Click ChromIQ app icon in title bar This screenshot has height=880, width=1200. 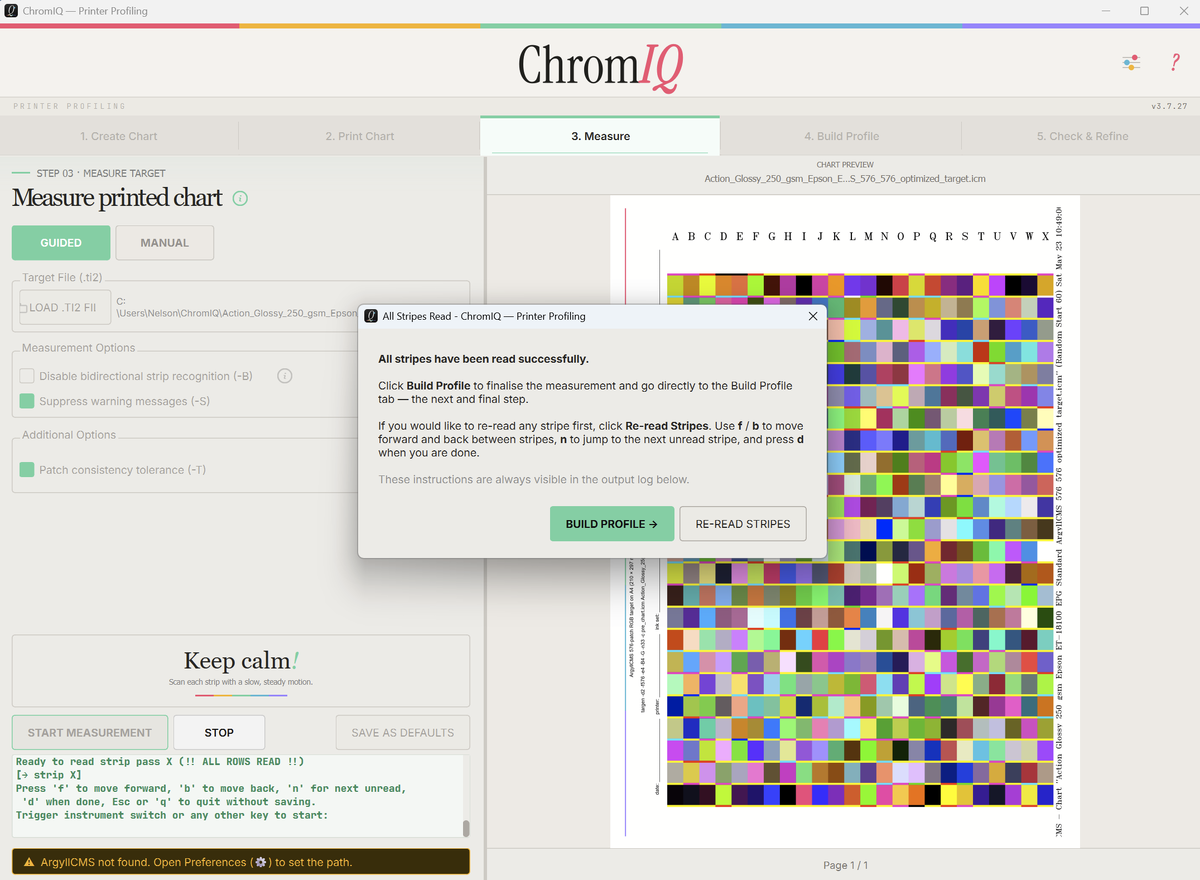[11, 11]
